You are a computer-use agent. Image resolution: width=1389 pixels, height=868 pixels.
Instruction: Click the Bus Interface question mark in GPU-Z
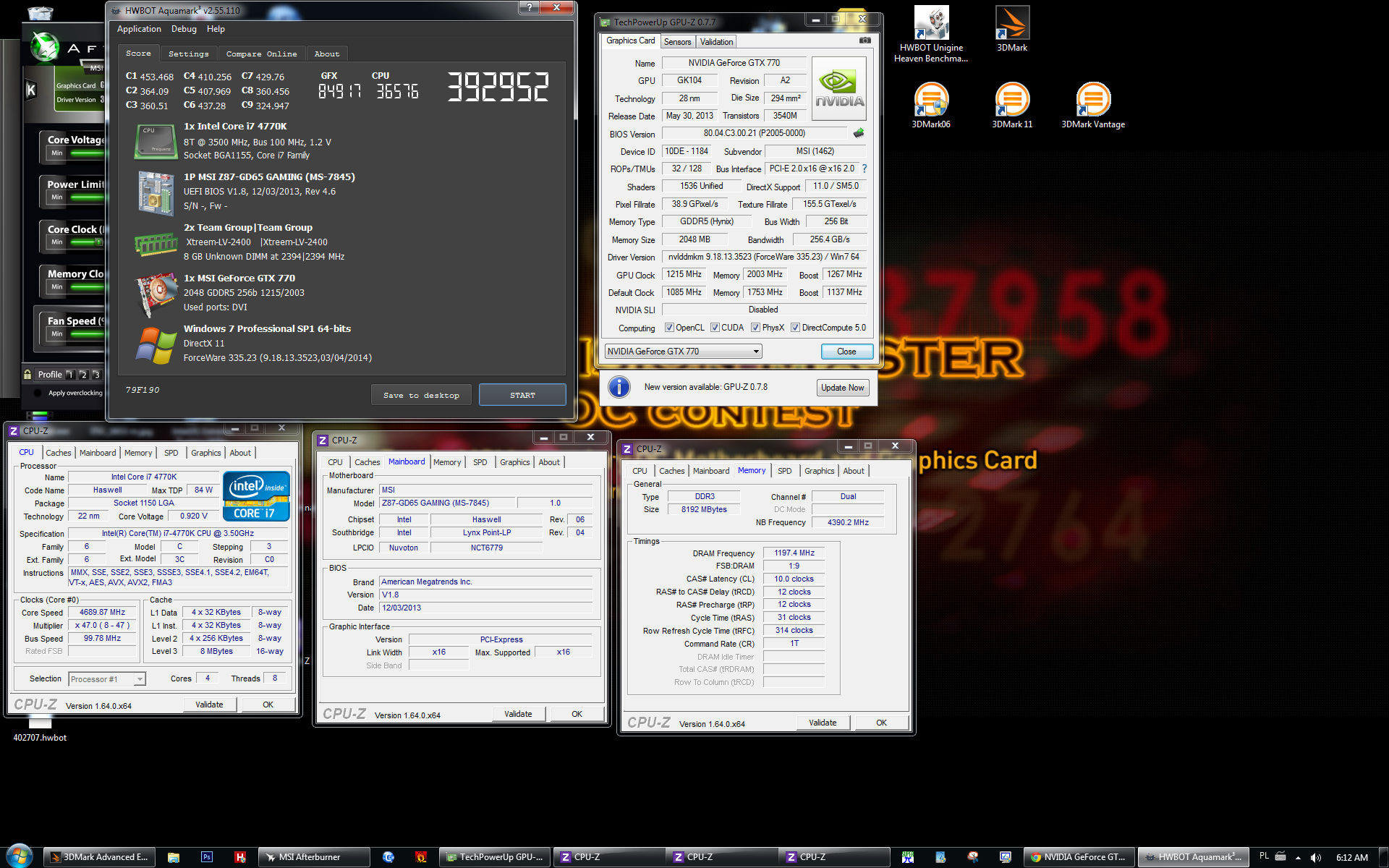(864, 169)
